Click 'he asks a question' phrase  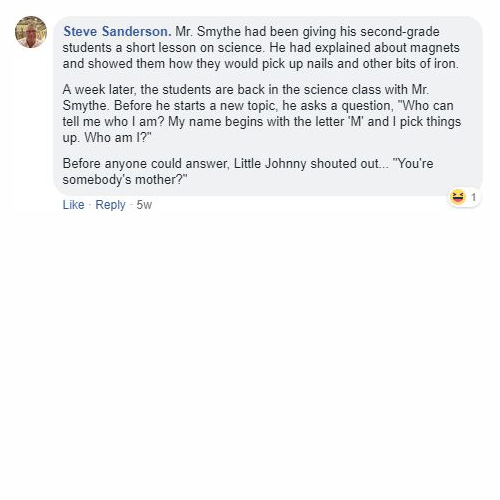[x=336, y=106]
